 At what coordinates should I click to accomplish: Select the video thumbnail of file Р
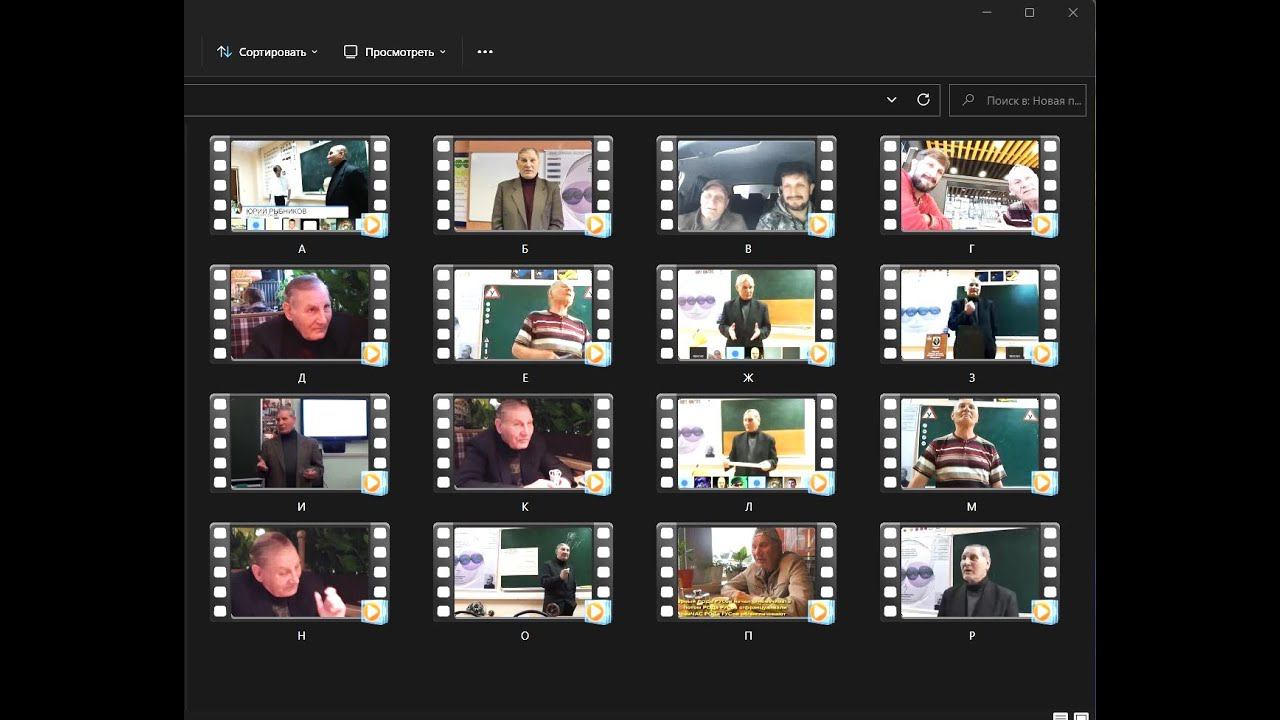tap(970, 573)
